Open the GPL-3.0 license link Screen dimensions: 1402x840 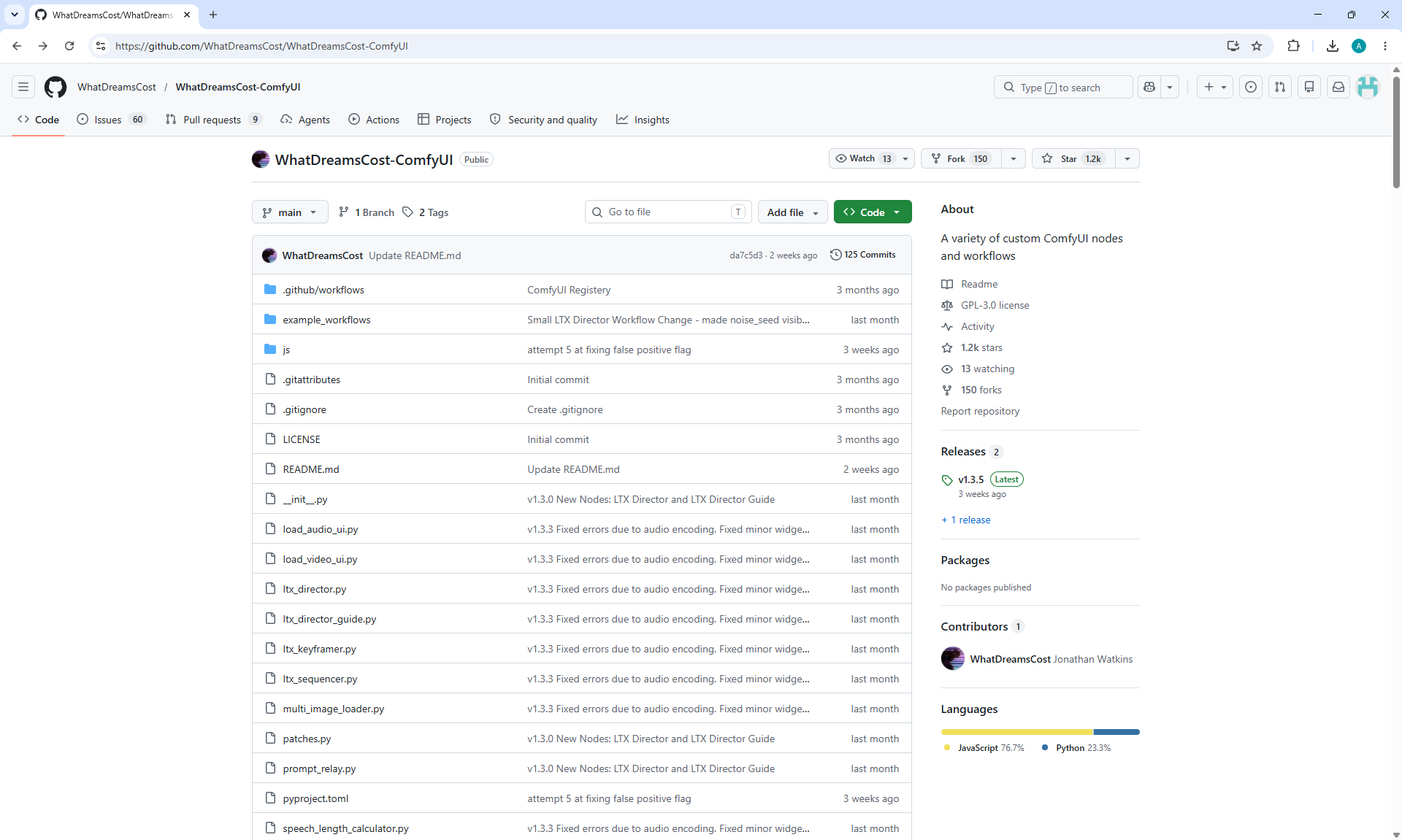995,305
